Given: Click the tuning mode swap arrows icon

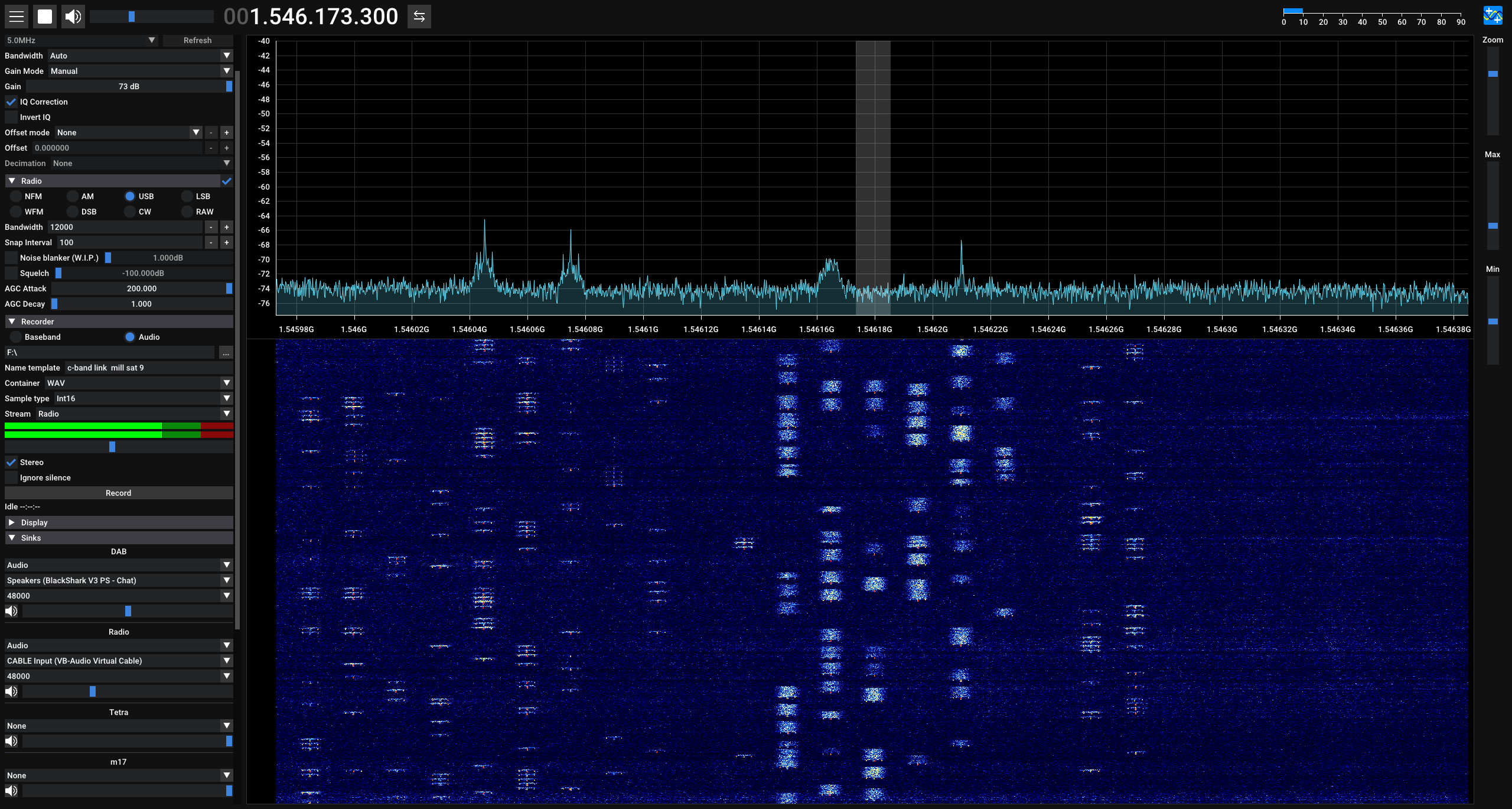Looking at the screenshot, I should pos(419,17).
